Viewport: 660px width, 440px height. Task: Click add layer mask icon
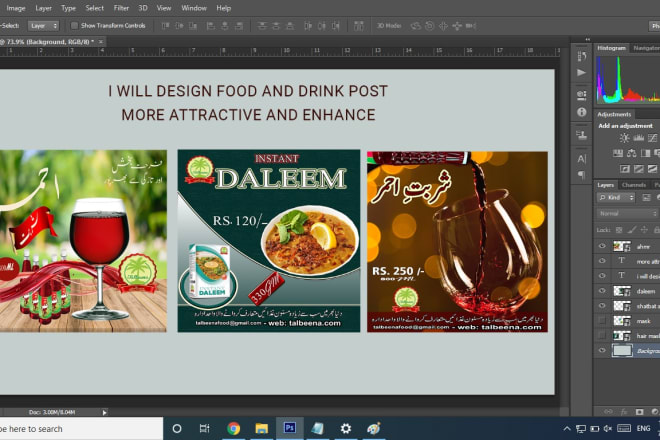coord(639,412)
